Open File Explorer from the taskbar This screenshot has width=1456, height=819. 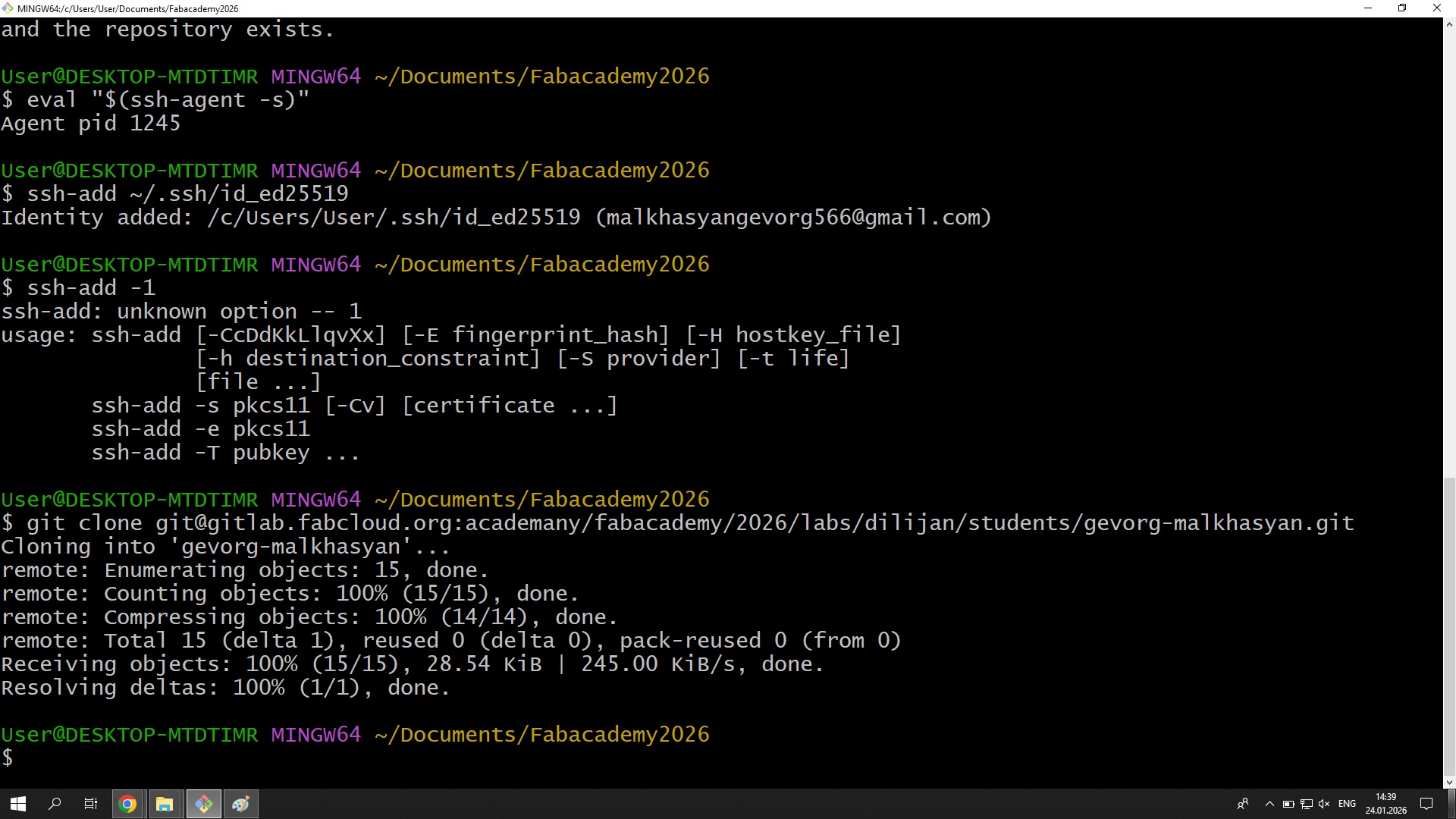point(165,804)
